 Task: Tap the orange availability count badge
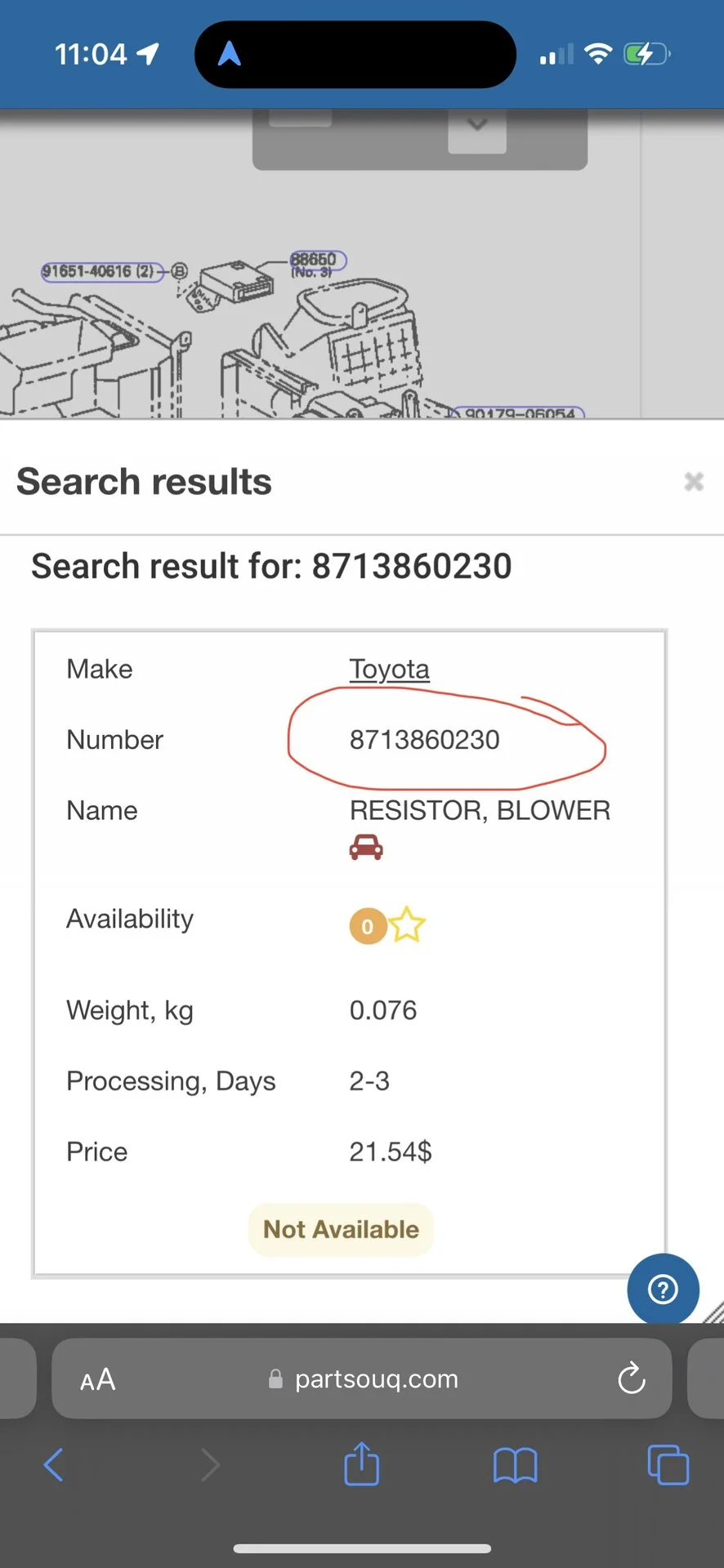[x=368, y=926]
